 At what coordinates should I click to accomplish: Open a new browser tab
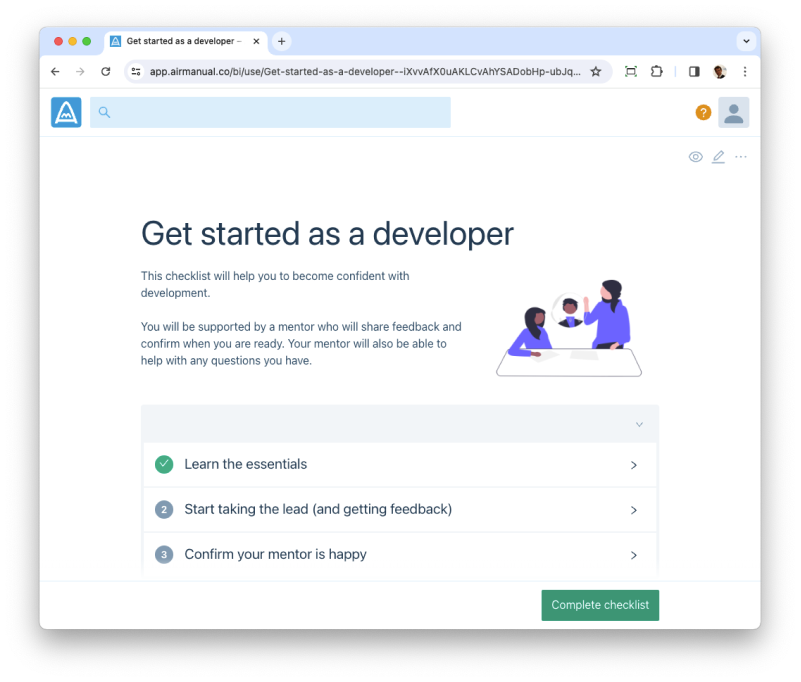(281, 41)
